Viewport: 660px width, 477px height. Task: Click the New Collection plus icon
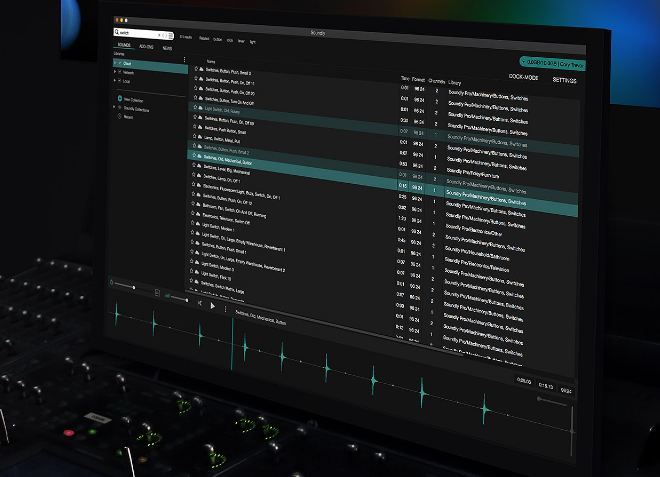point(119,100)
